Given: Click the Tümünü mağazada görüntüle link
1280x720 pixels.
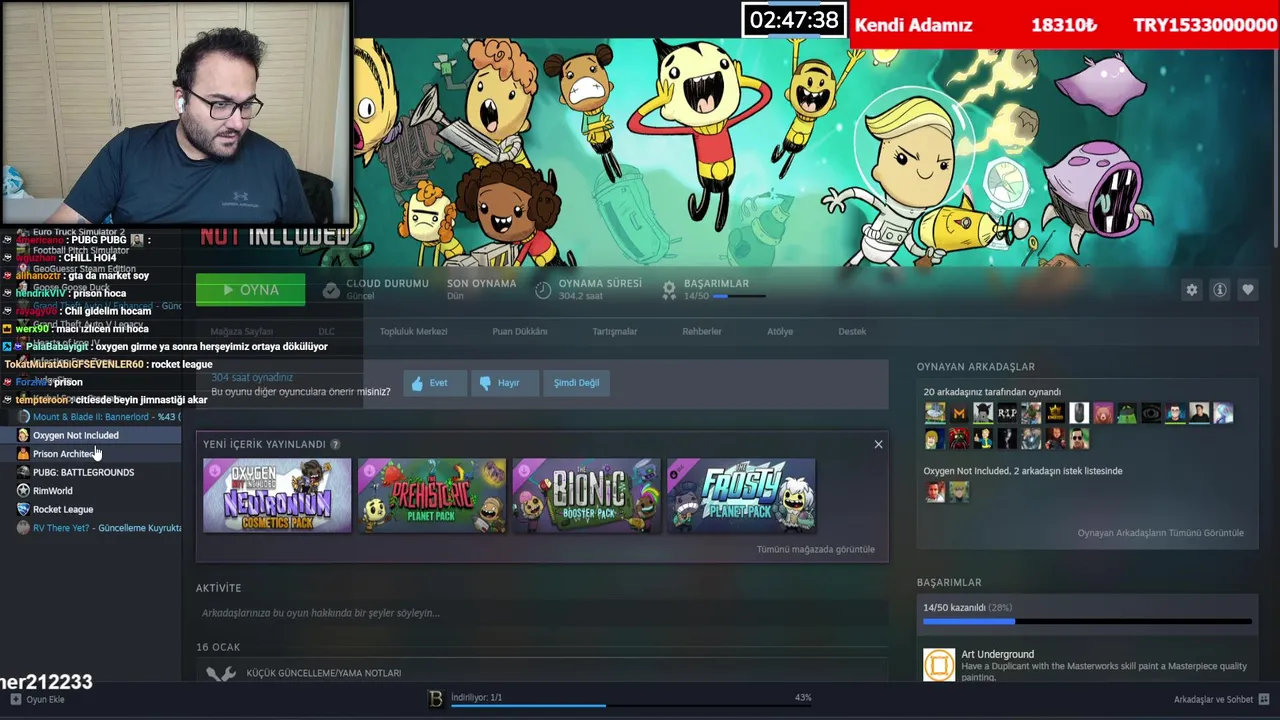Looking at the screenshot, I should pos(815,549).
